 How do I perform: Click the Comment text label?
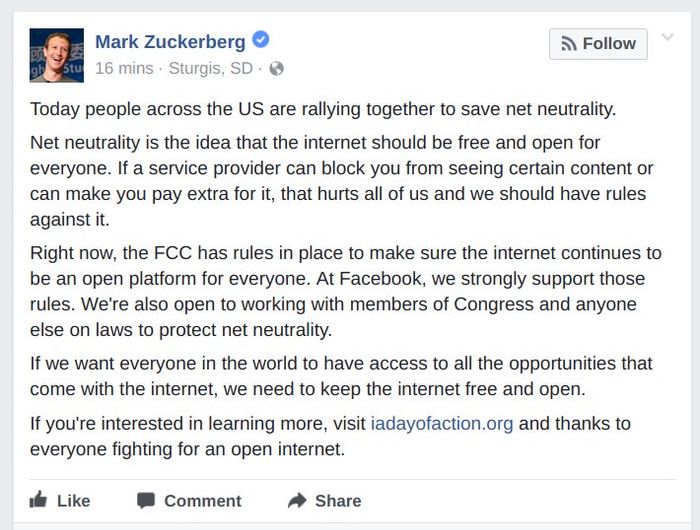click(x=202, y=500)
